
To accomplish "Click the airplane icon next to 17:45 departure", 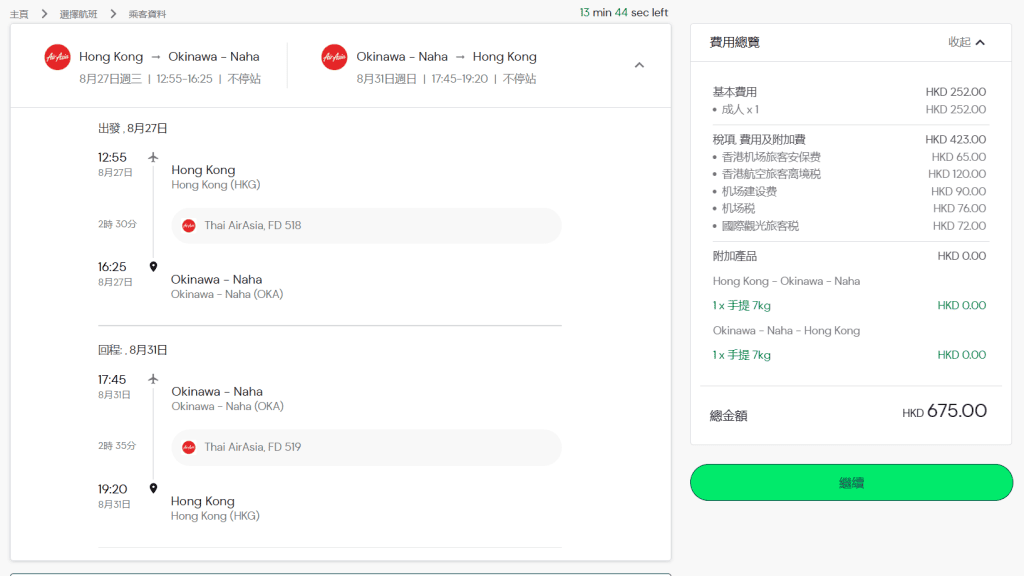I will pos(153,379).
